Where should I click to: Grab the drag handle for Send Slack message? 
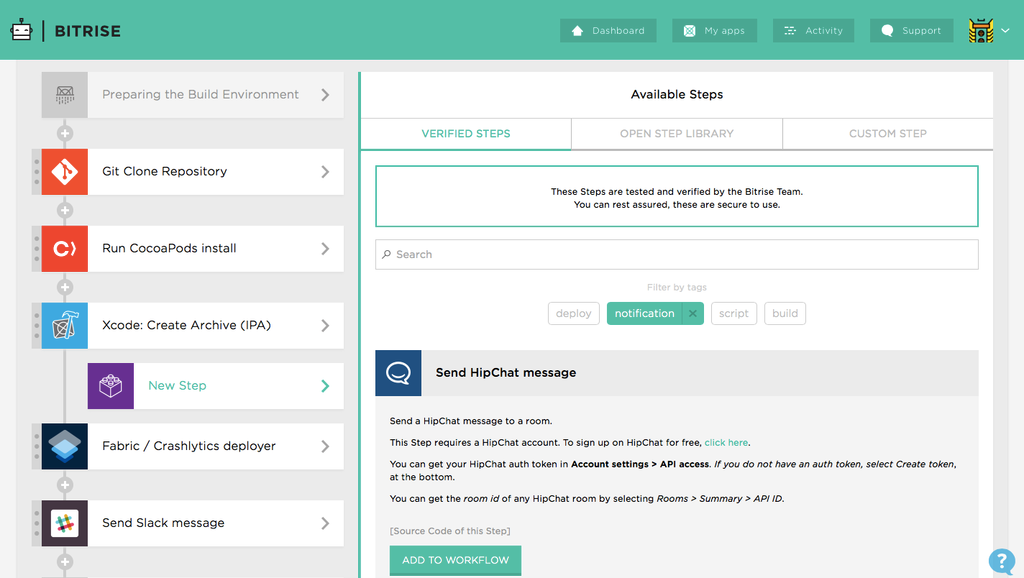37,523
